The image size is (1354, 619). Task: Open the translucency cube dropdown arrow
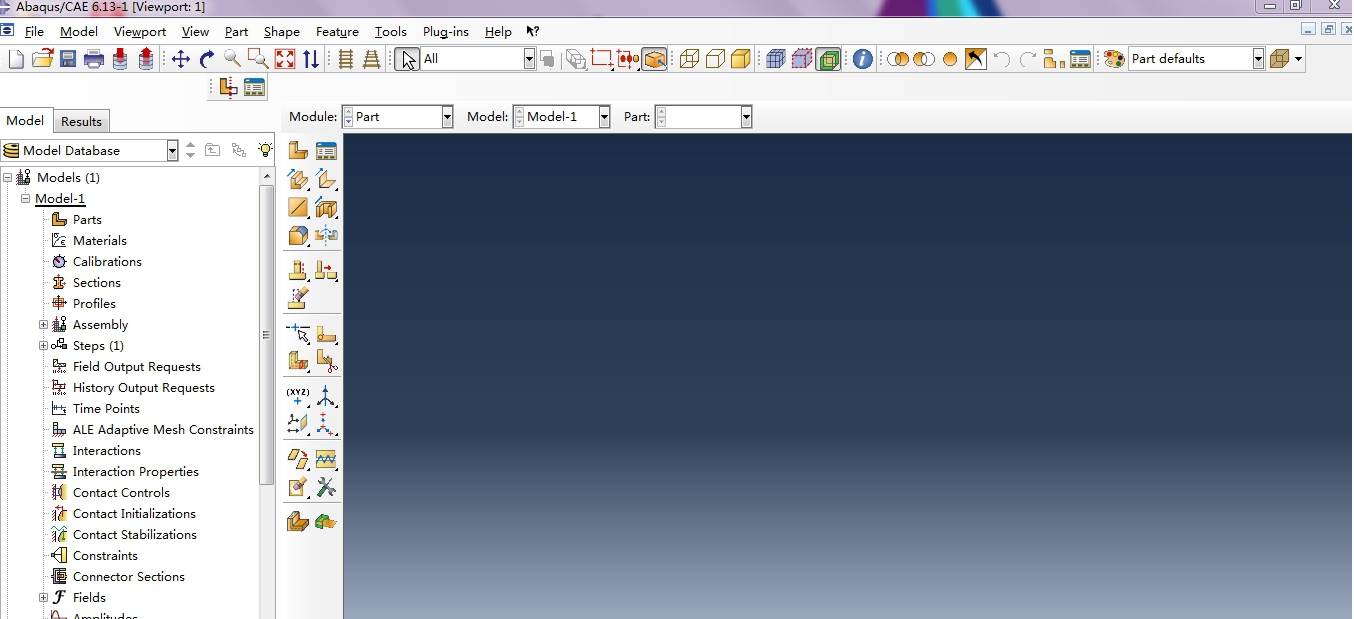point(1299,59)
